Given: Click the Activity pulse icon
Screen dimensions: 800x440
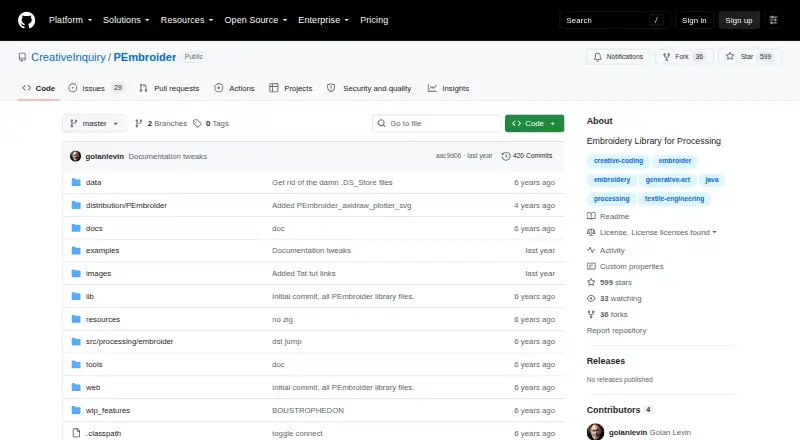Looking at the screenshot, I should 591,250.
